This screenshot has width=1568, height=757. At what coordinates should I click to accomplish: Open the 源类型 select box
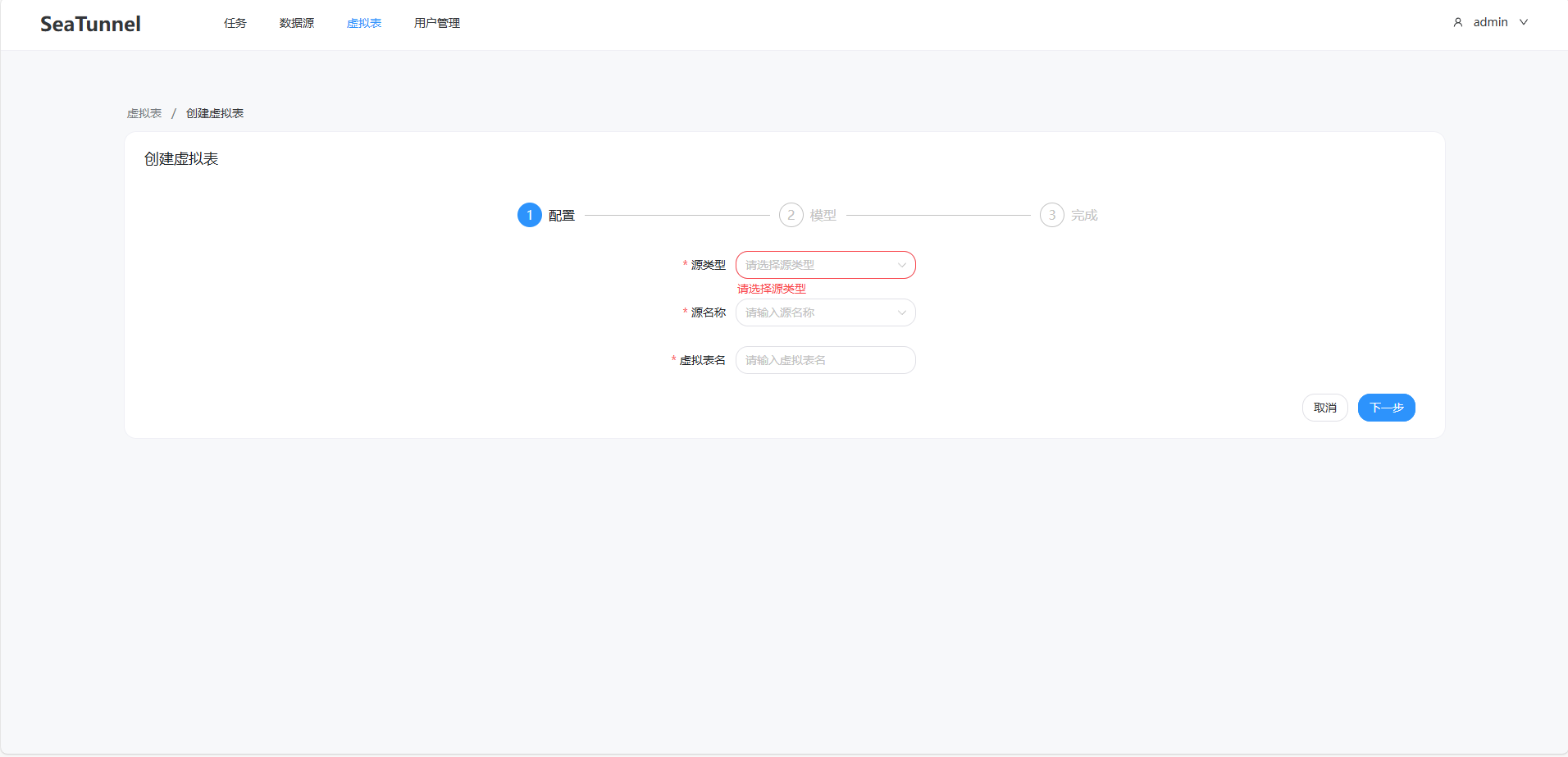tap(826, 265)
